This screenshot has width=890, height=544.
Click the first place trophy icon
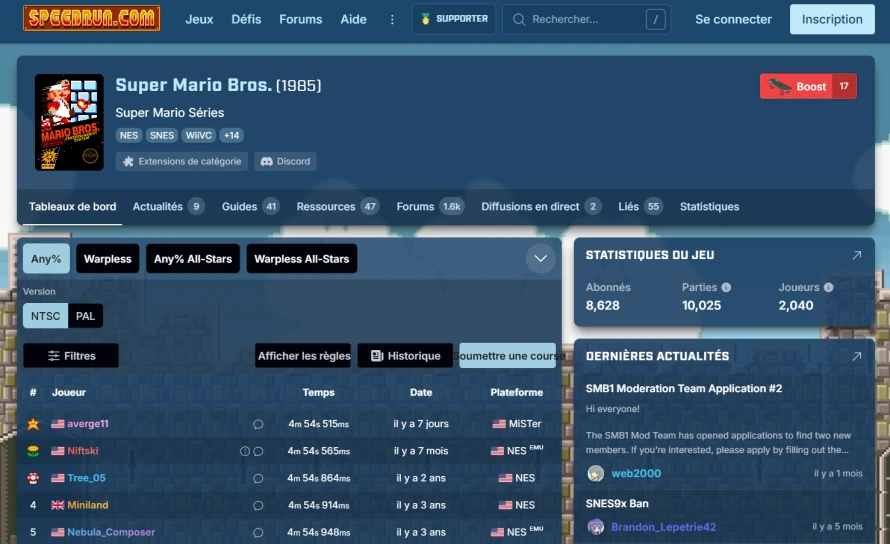point(33,424)
